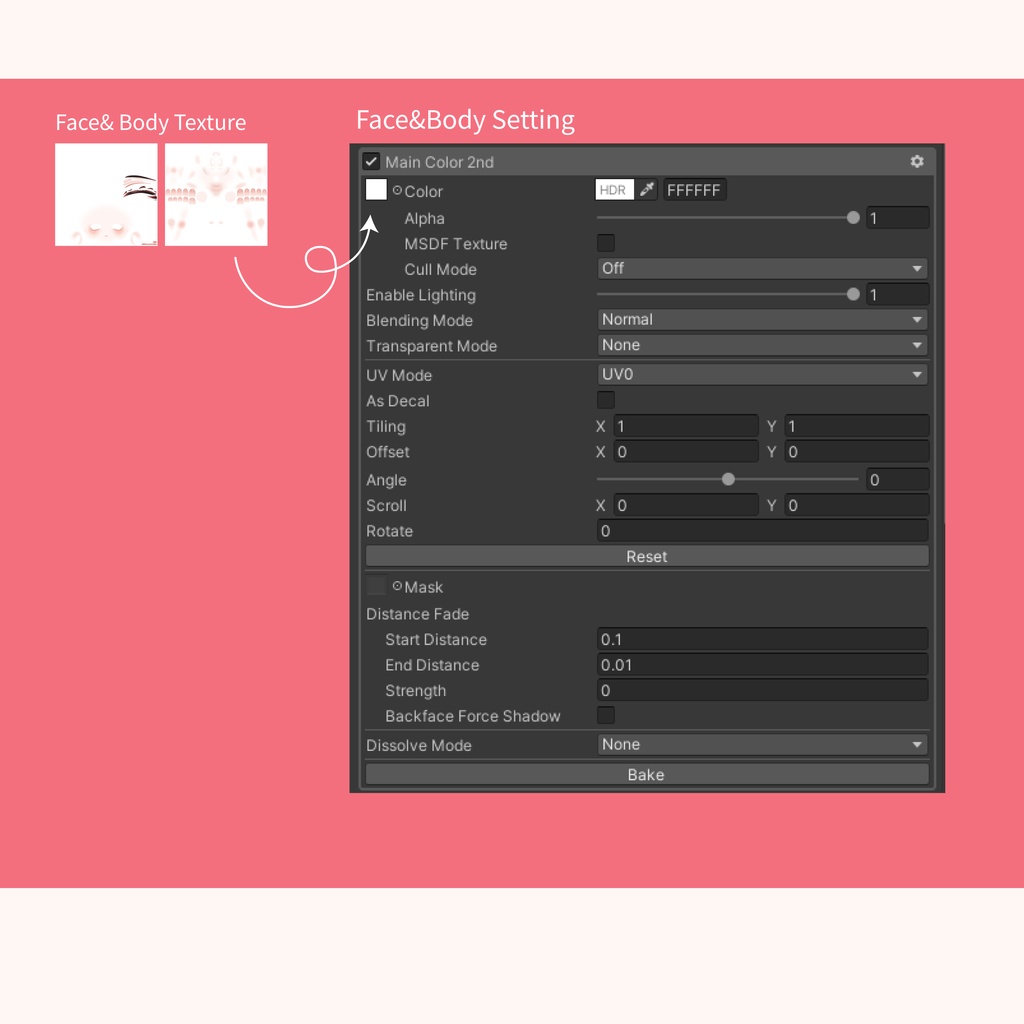Image resolution: width=1024 pixels, height=1024 pixels.
Task: Switch UV Mode from UV0
Action: (762, 374)
